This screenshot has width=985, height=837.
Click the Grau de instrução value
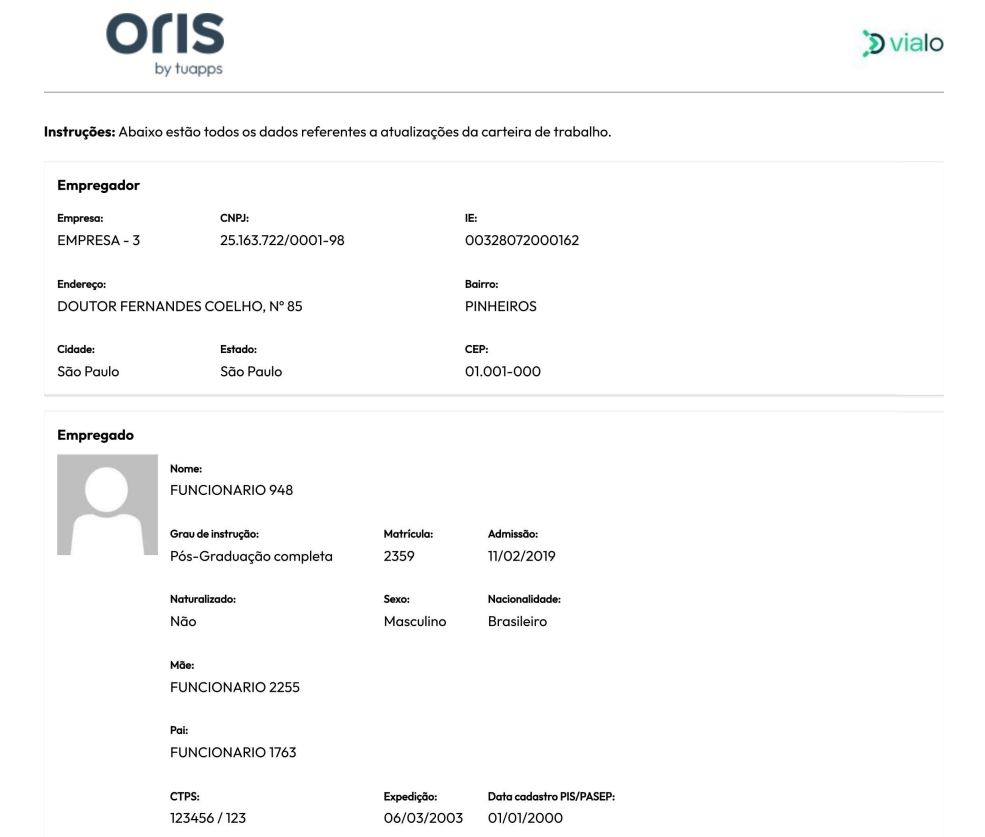pyautogui.click(x=251, y=556)
